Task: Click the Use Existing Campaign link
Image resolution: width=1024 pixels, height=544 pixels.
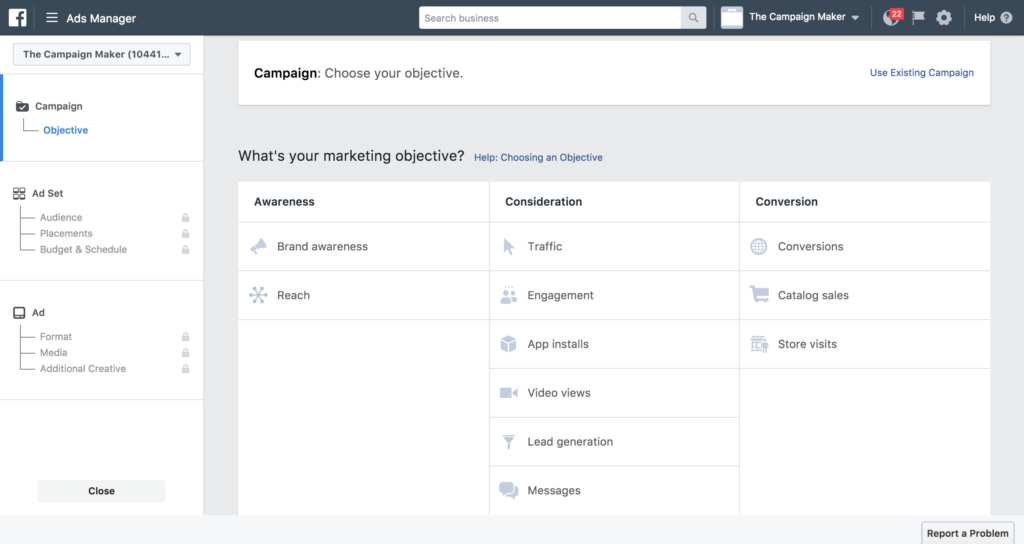Action: 921,72
